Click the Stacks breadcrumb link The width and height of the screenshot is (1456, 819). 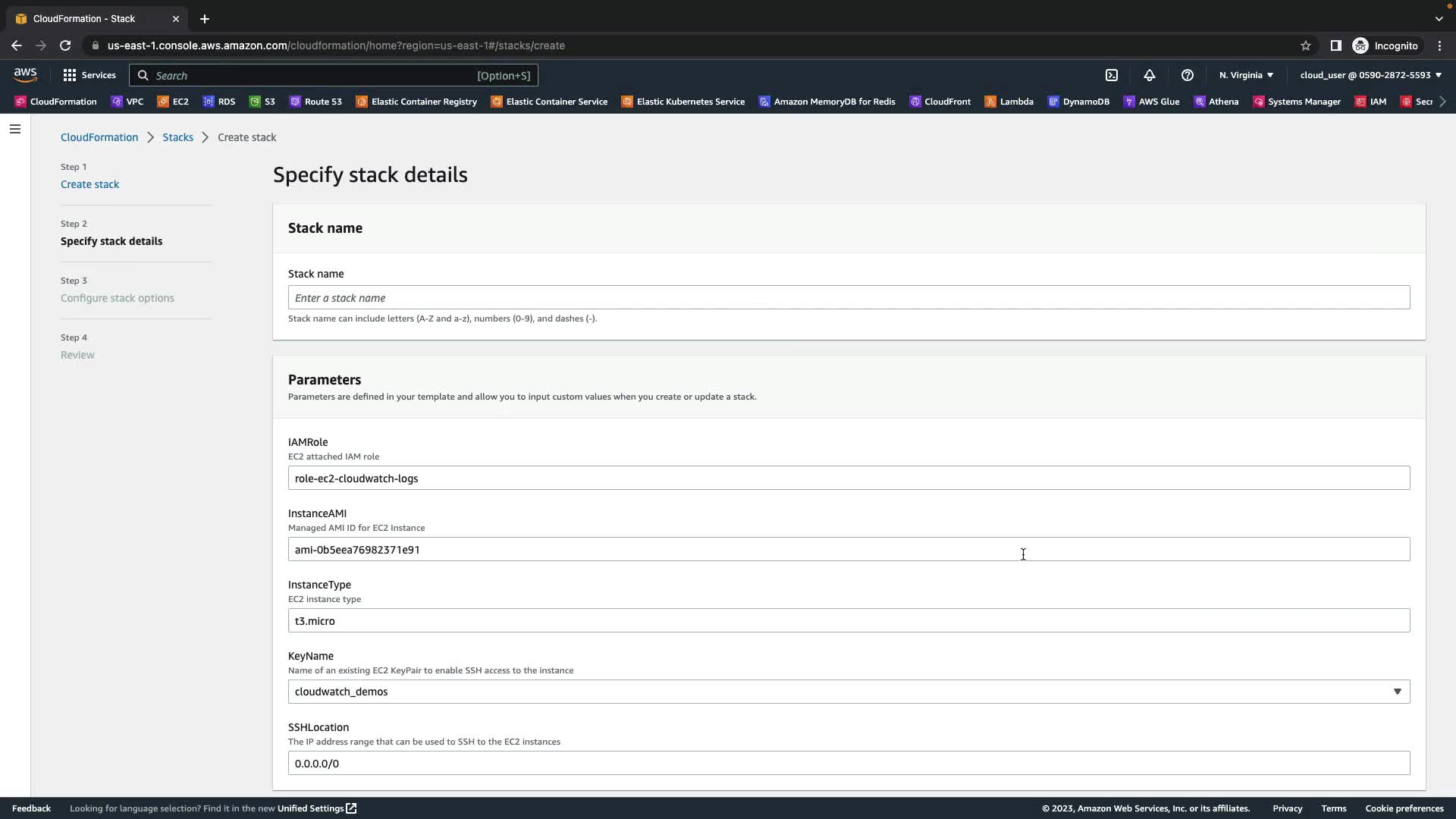point(177,137)
